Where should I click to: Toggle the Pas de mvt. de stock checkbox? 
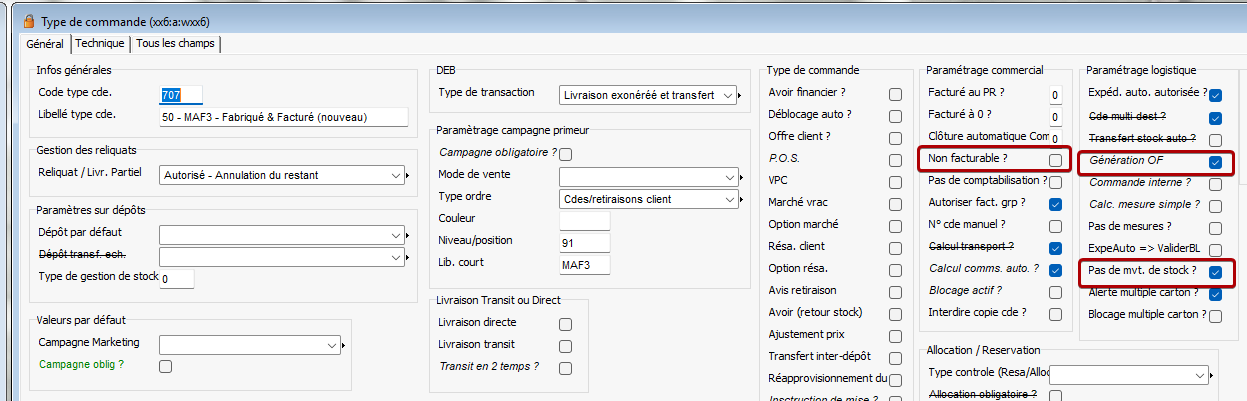click(x=1215, y=272)
